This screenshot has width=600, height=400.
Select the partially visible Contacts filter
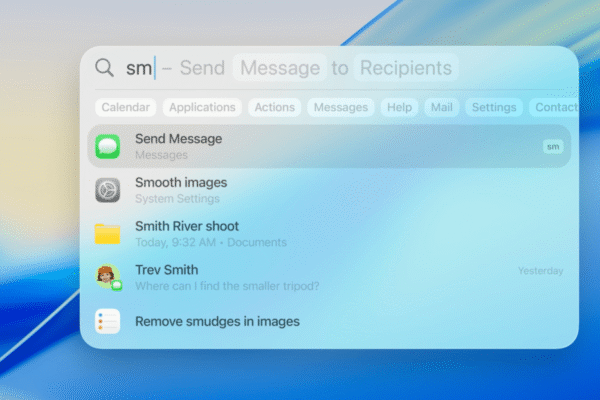pyautogui.click(x=554, y=107)
